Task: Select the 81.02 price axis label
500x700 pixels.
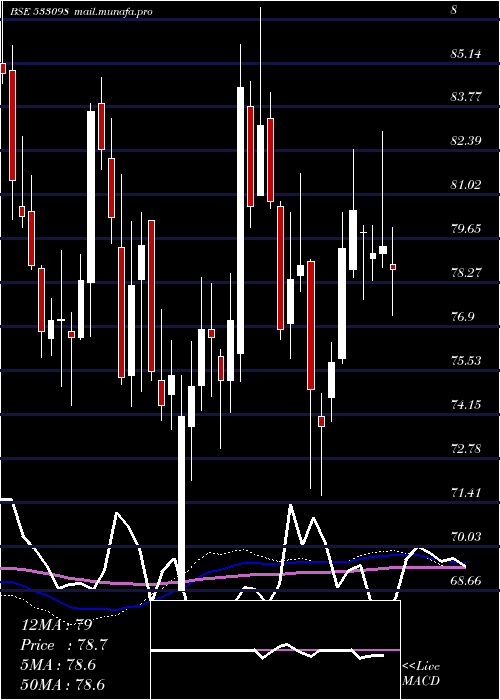Action: pos(466,184)
